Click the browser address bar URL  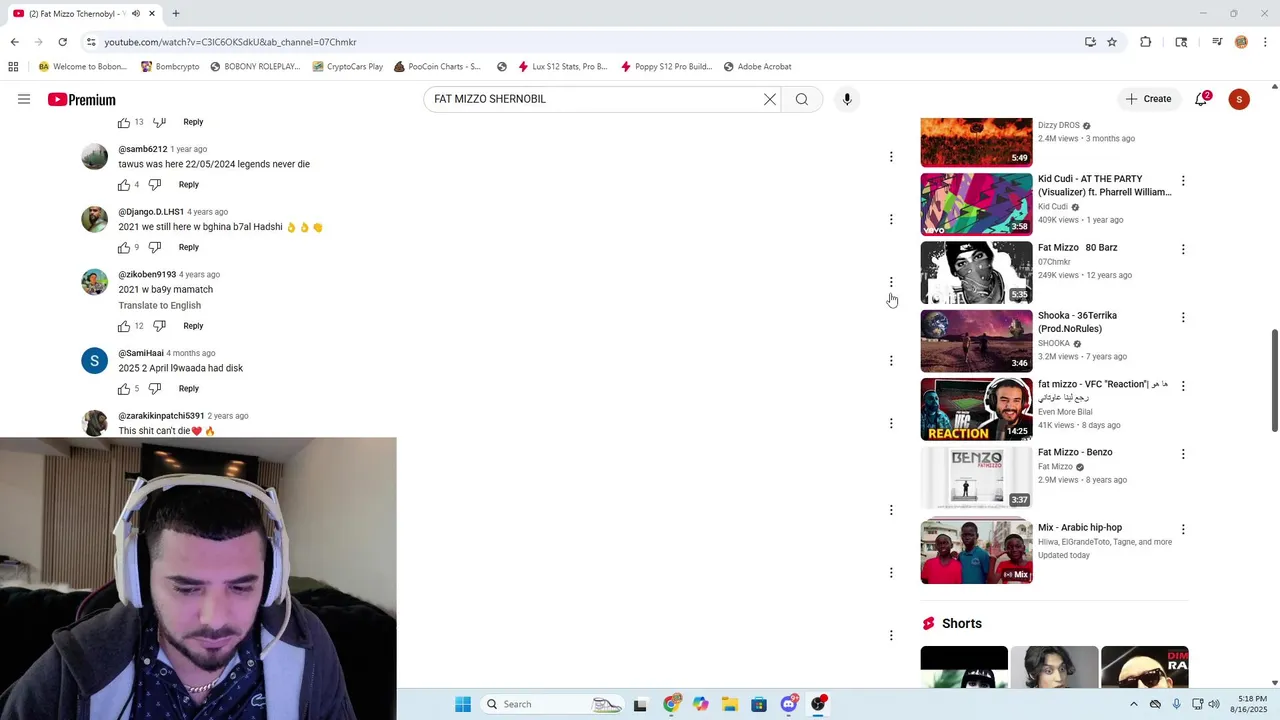[230, 42]
